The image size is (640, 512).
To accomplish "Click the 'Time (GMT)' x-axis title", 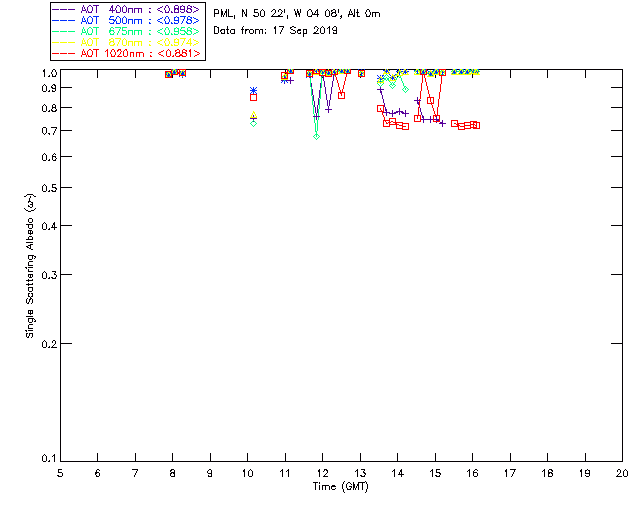I will 341,487.
